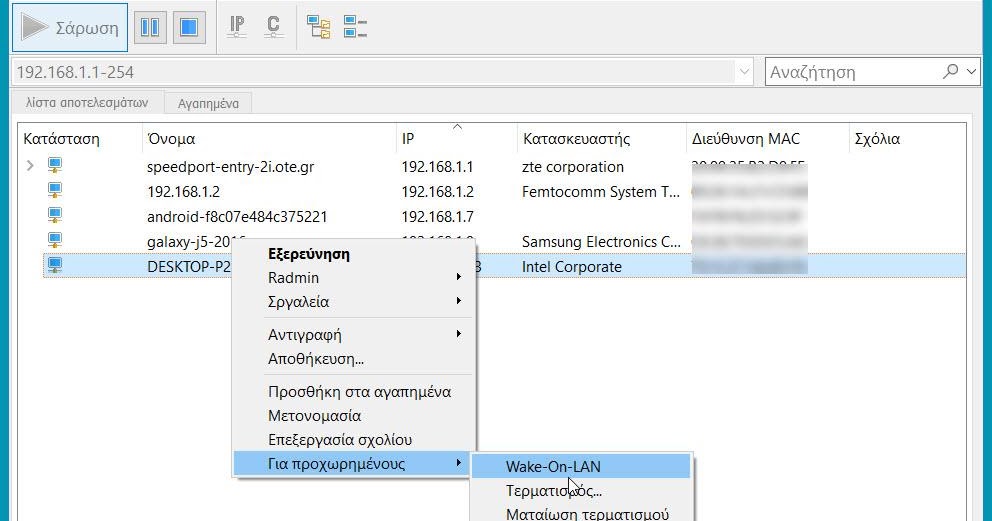992x521 pixels.
Task: Click the computer icon for 192.168.1.2
Action: point(55,191)
